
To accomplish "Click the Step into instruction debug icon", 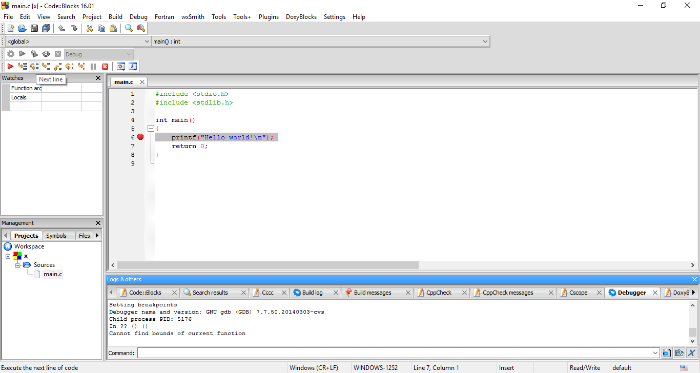I will point(81,66).
